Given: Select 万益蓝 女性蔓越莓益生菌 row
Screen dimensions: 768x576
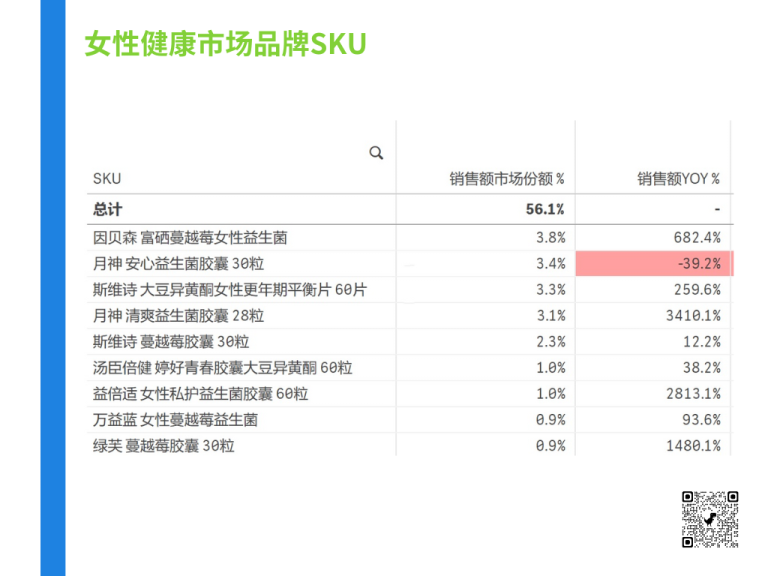Looking at the screenshot, I should [x=410, y=420].
